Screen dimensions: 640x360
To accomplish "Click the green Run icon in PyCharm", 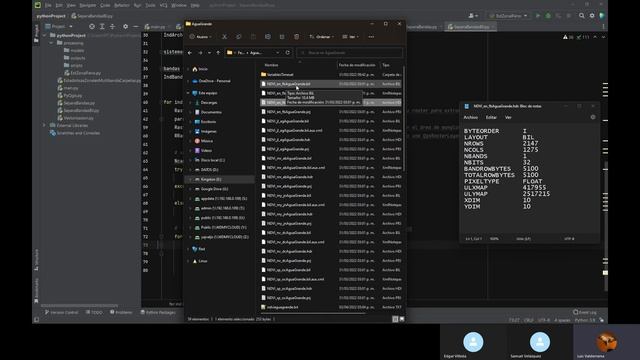I will (538, 16).
